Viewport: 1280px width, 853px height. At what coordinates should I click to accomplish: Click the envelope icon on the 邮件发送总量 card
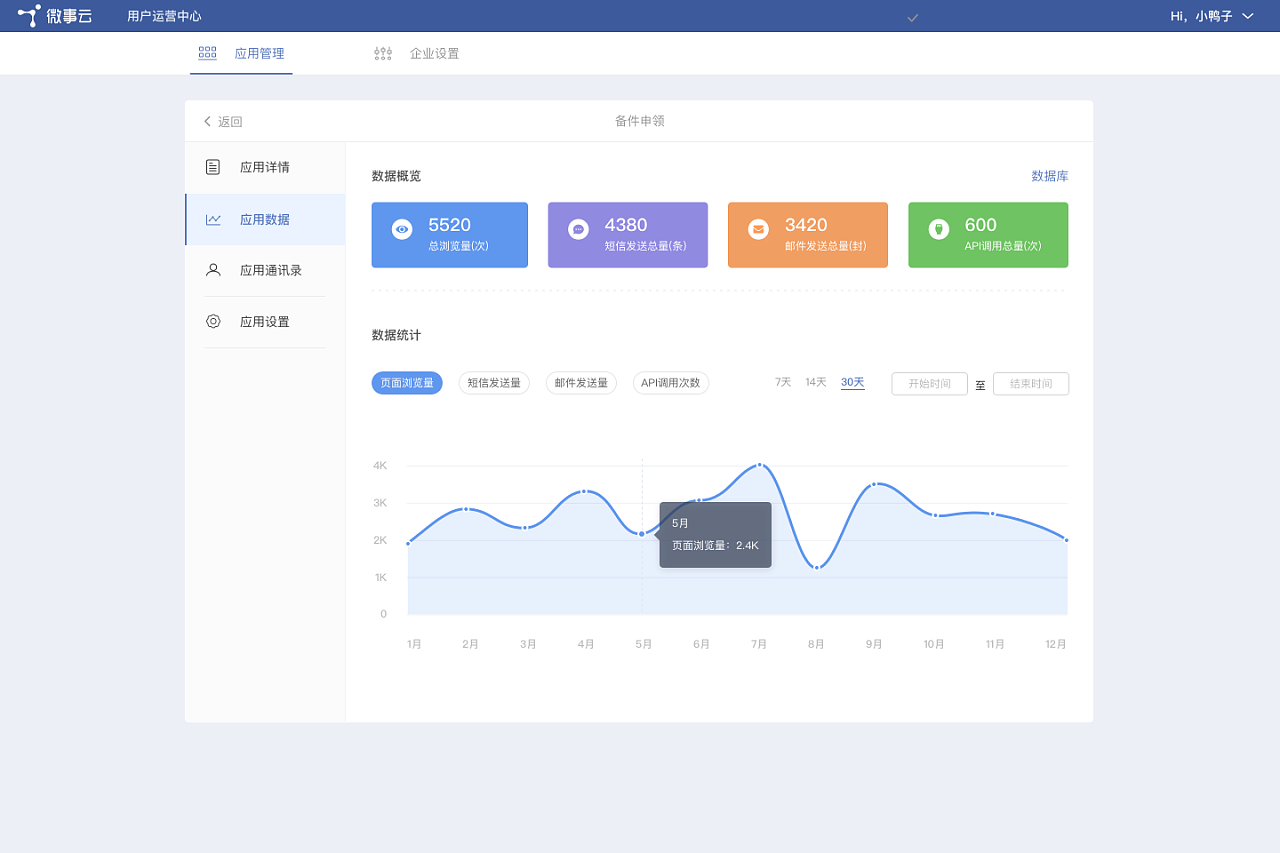pyautogui.click(x=760, y=230)
